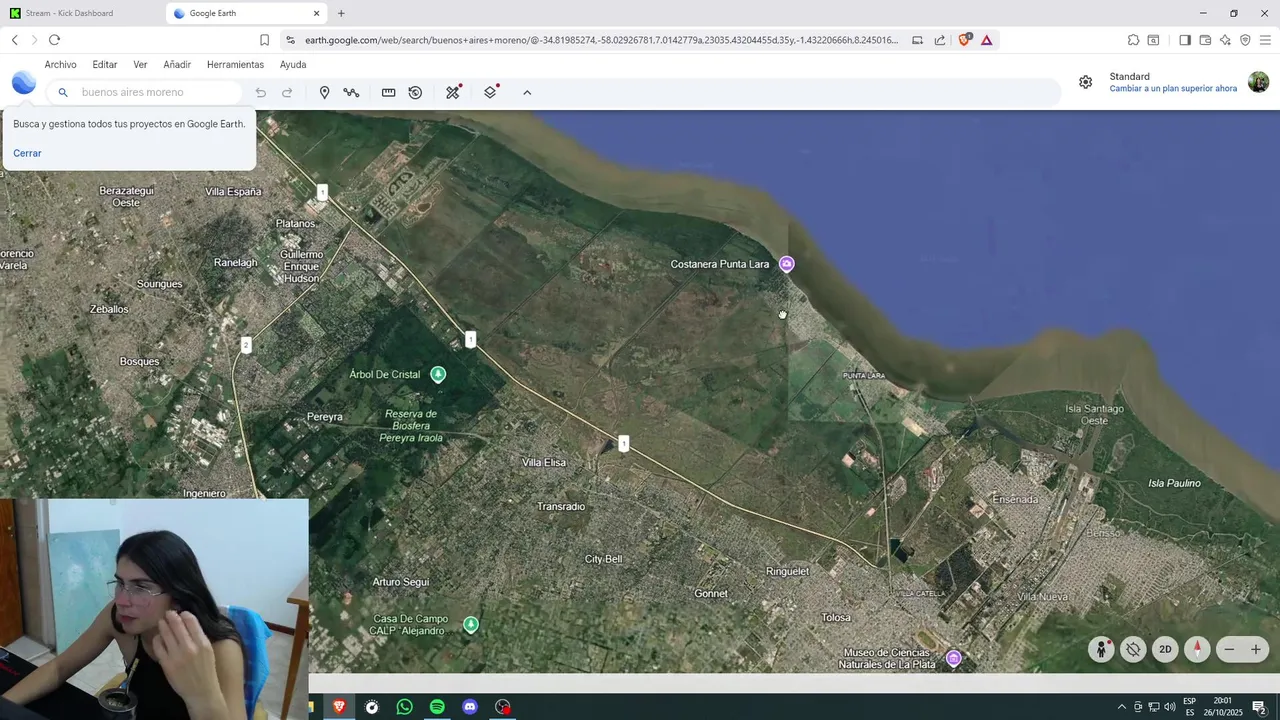The width and height of the screenshot is (1280, 720).
Task: Switch to the Stream - Kick Dashboard tab
Action: click(x=80, y=13)
